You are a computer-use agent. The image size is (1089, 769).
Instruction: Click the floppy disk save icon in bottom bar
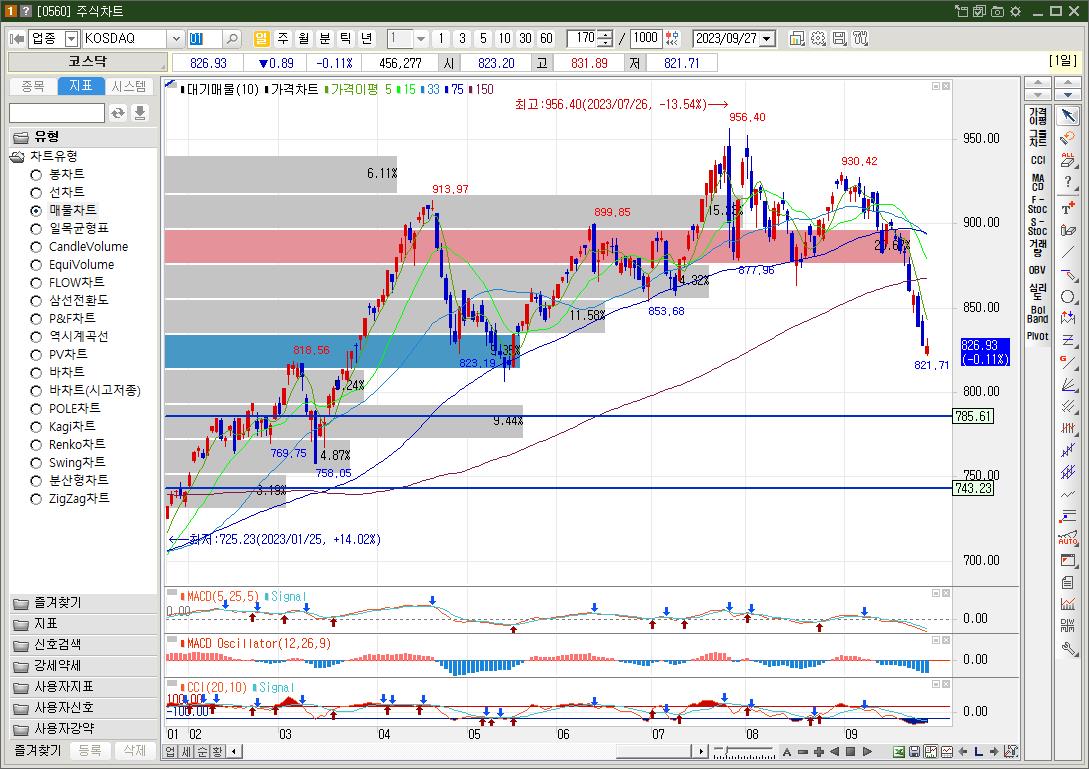(x=915, y=752)
